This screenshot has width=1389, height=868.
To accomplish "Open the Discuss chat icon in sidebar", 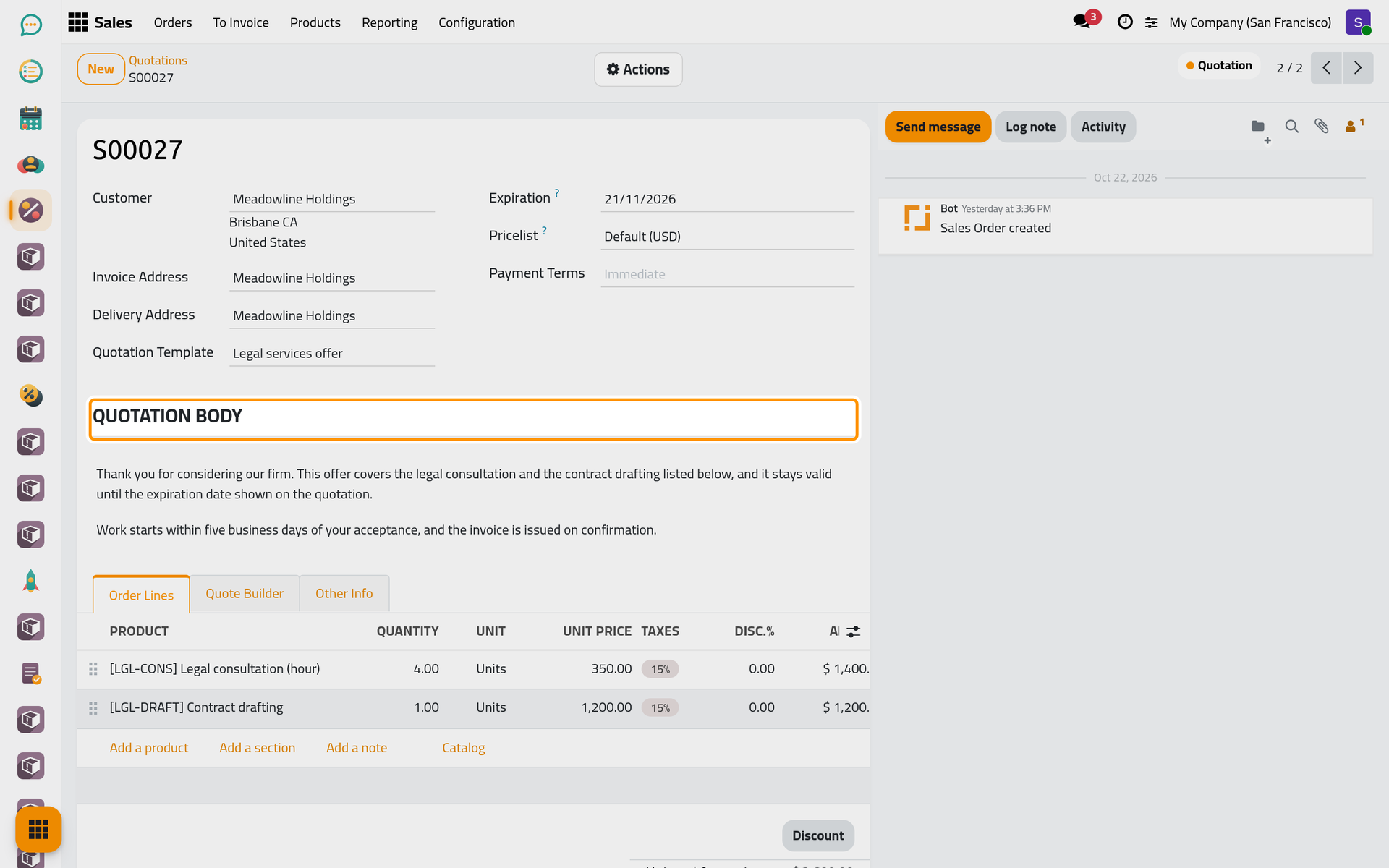I will tap(30, 25).
